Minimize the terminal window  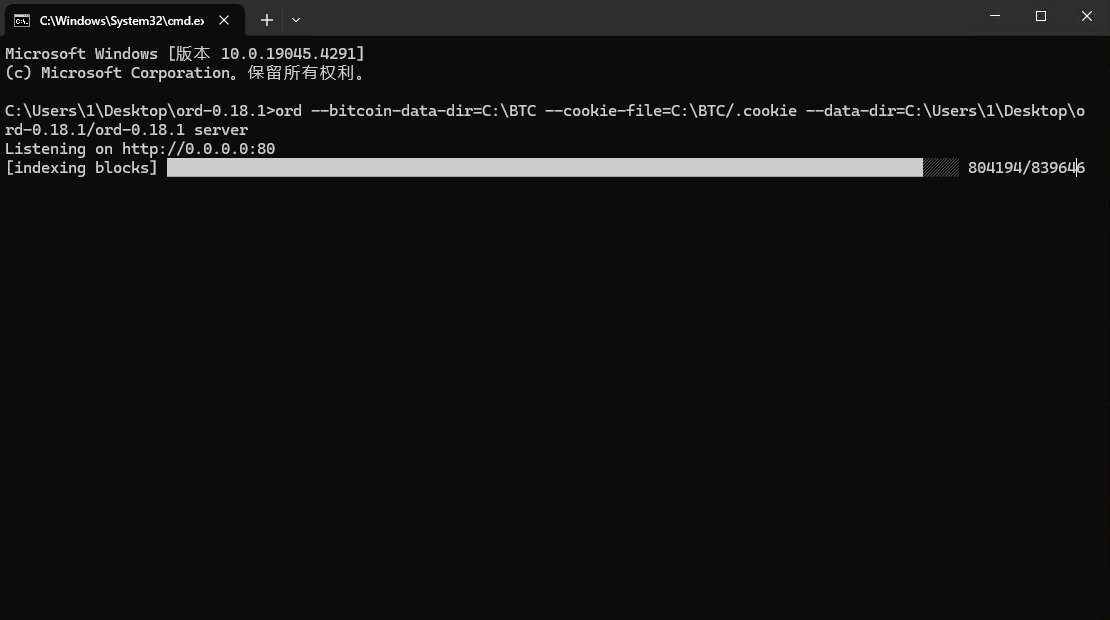click(995, 17)
